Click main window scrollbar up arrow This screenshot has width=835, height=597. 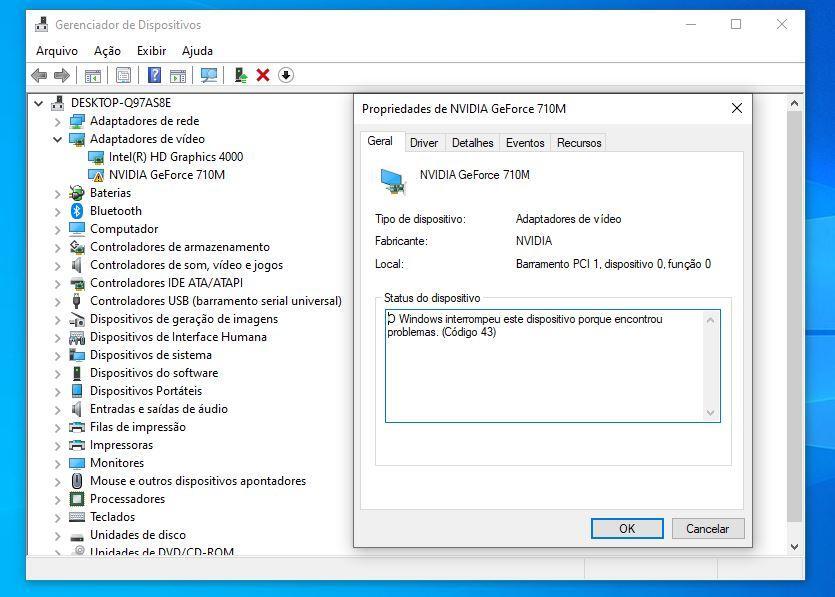[x=795, y=103]
